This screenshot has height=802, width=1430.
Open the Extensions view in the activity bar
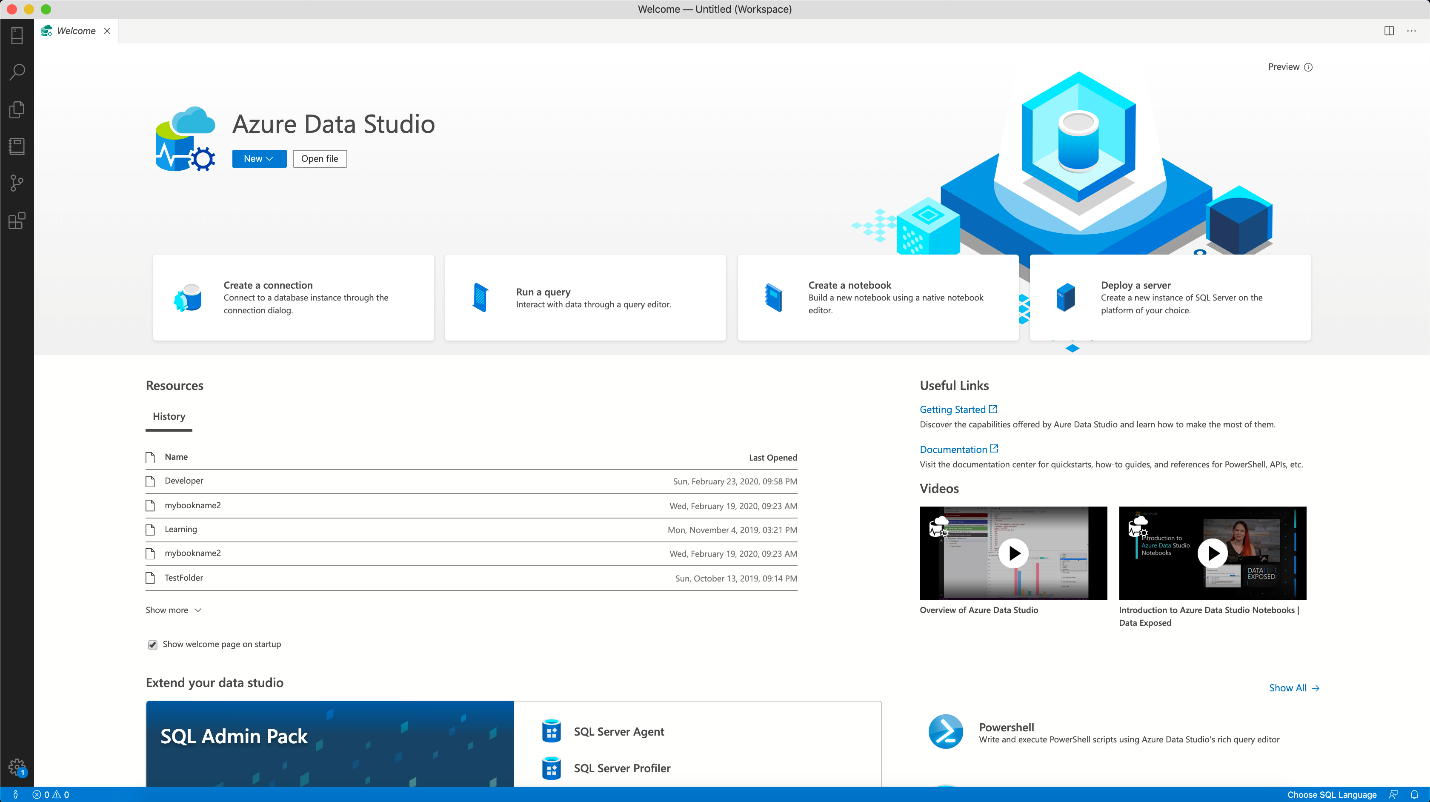(x=16, y=221)
